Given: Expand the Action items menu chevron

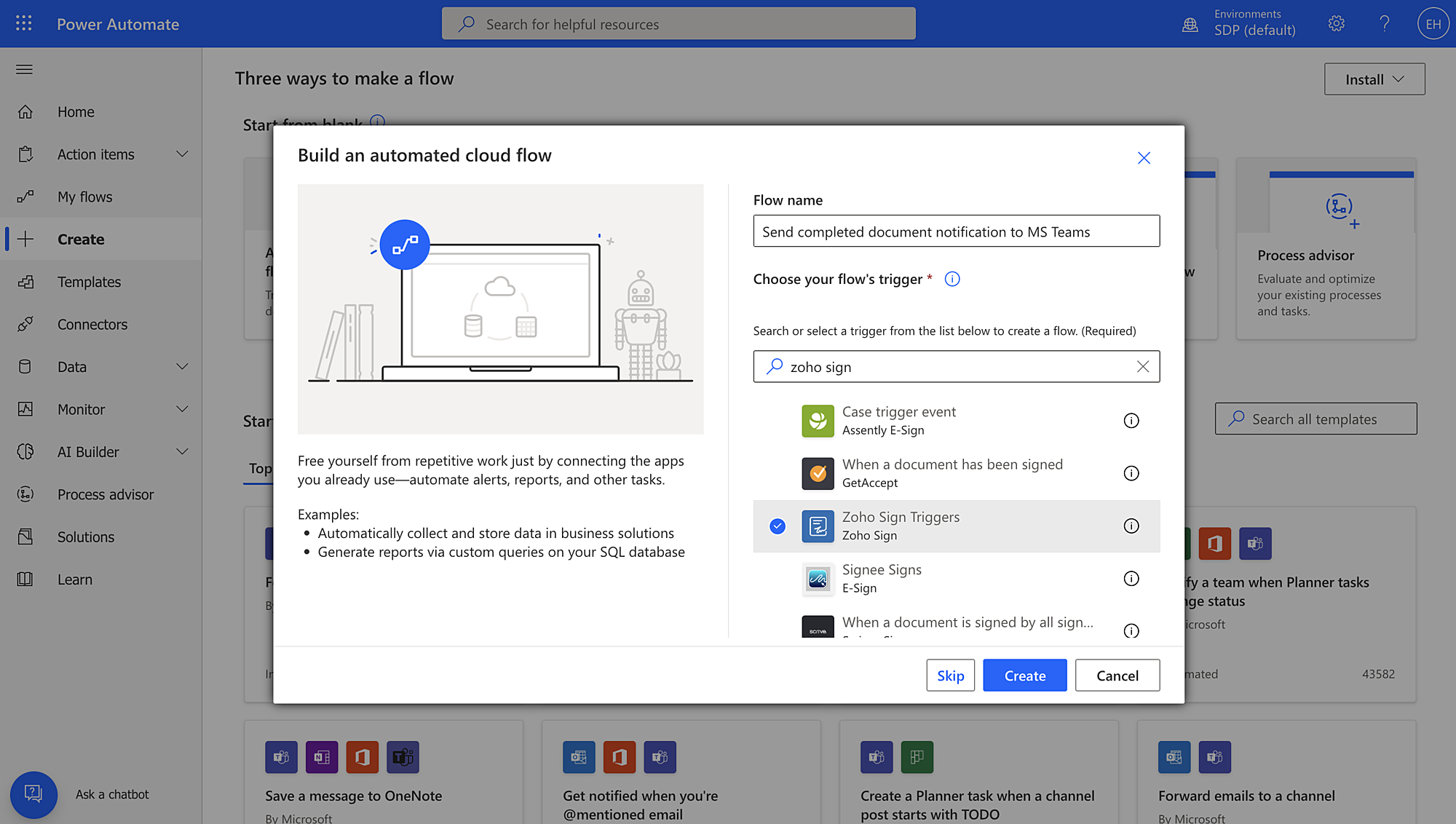Looking at the screenshot, I should [183, 154].
